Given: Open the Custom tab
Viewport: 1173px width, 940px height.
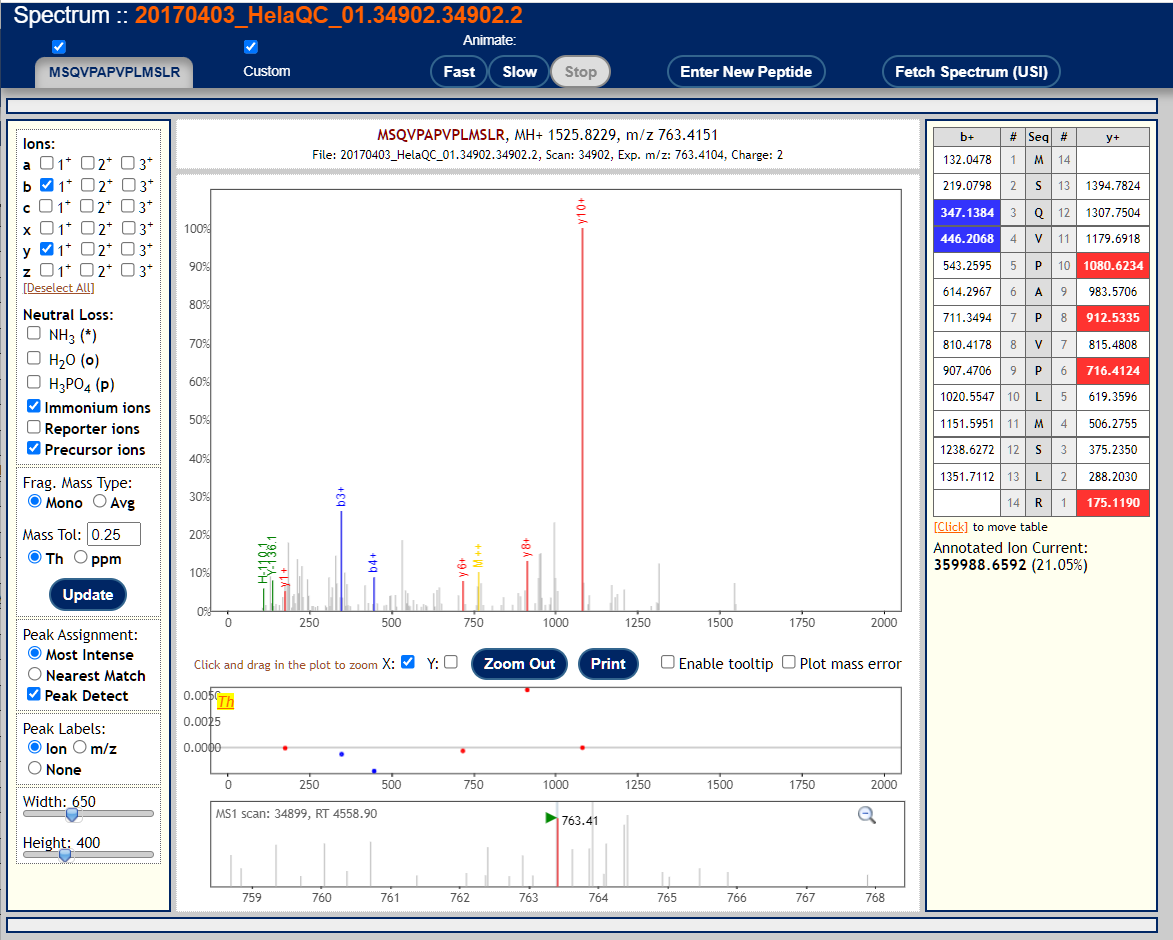Looking at the screenshot, I should click(266, 72).
